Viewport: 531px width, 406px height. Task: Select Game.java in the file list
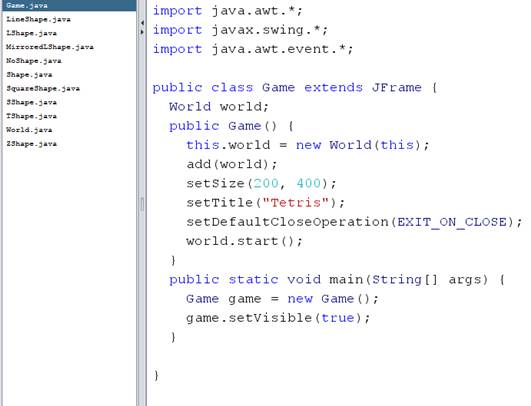pyautogui.click(x=69, y=5)
